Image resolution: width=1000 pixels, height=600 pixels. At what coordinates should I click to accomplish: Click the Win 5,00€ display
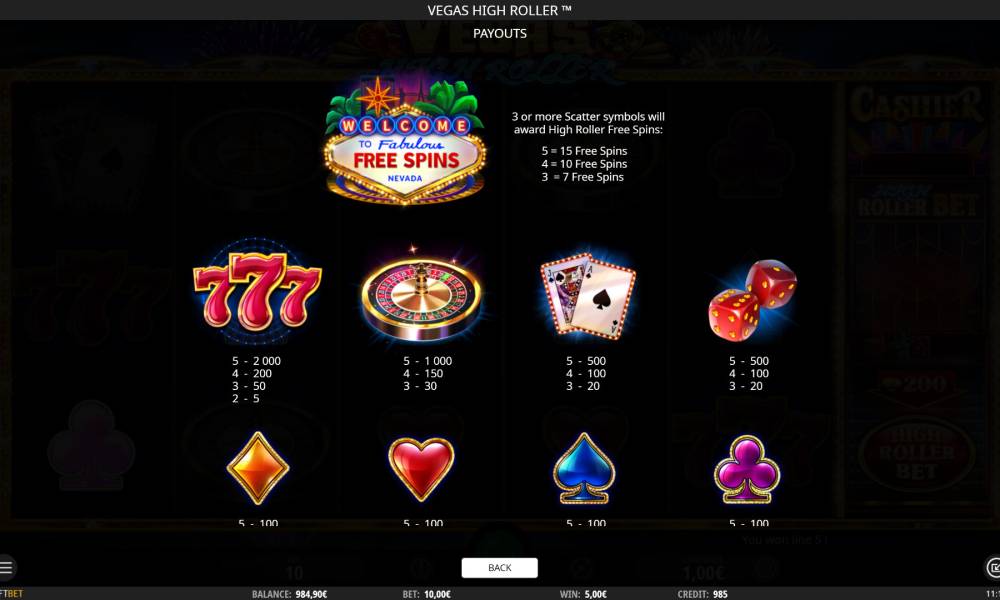pyautogui.click(x=583, y=594)
